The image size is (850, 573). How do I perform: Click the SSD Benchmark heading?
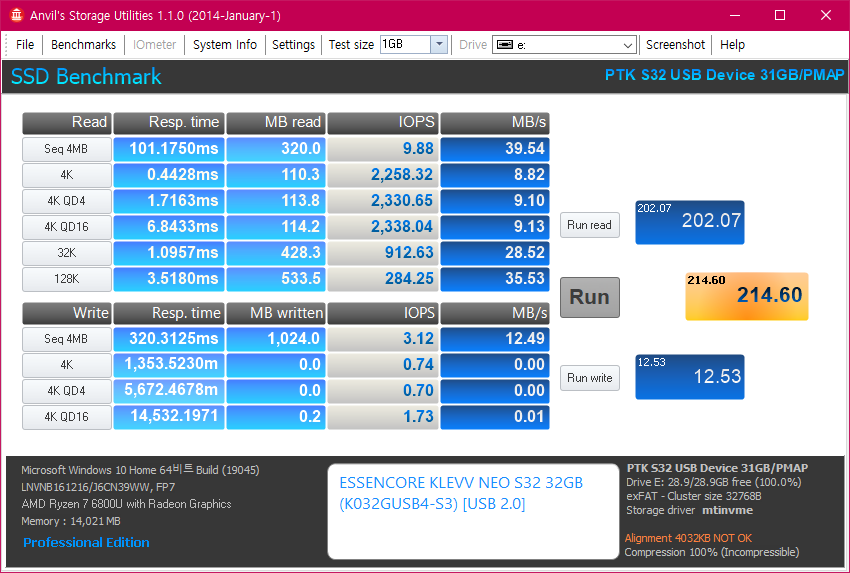86,76
